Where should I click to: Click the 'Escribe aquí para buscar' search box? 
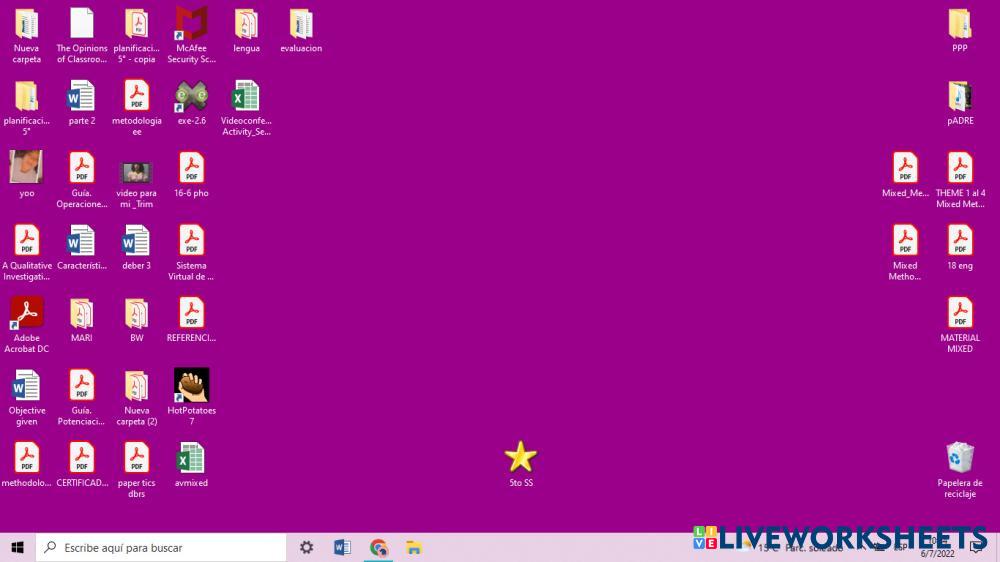click(165, 548)
